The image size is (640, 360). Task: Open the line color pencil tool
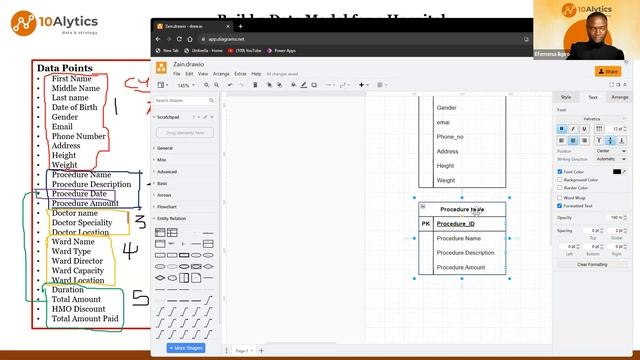304,85
